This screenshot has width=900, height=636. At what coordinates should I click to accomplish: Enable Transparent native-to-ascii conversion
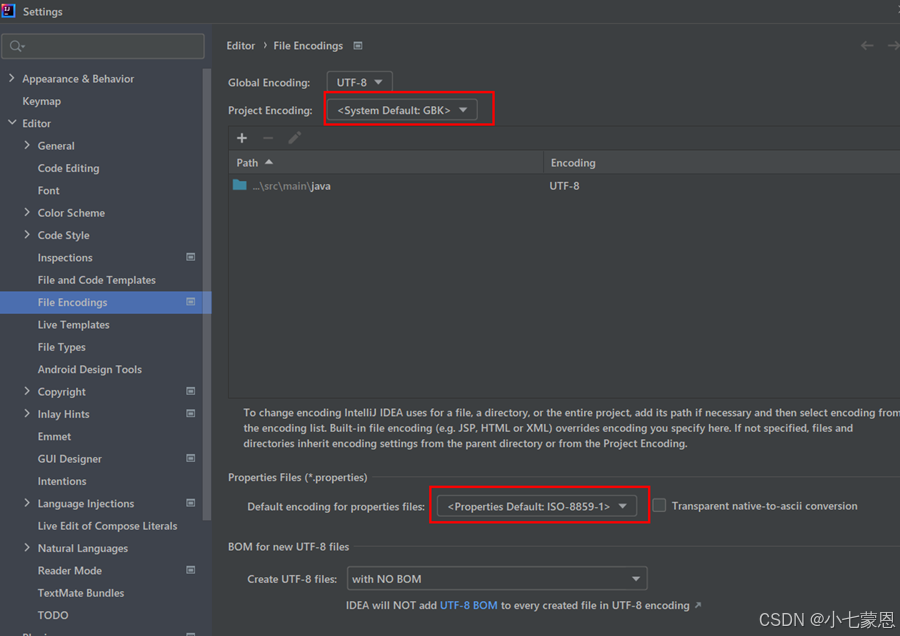659,505
